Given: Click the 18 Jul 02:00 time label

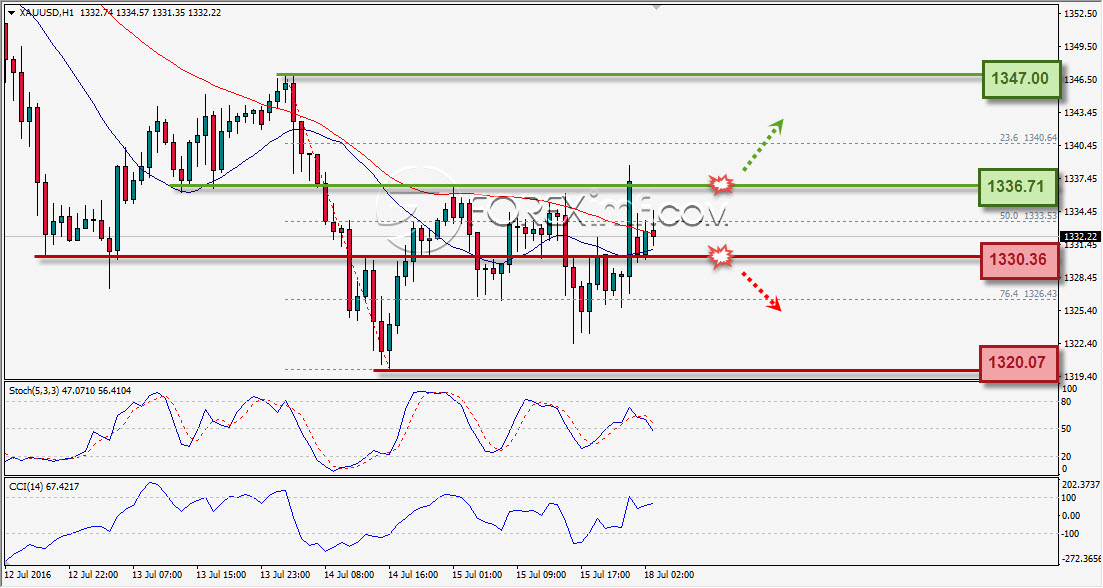Looking at the screenshot, I should click(x=669, y=575).
